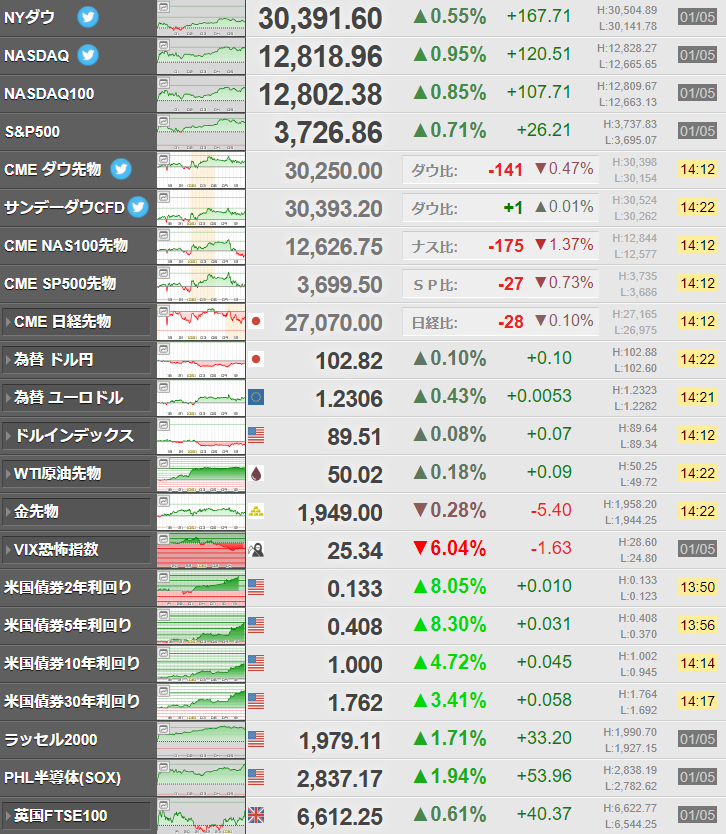Click the chart popup icon in the 米国債券10年利回り chart
726x834 pixels.
click(x=164, y=653)
